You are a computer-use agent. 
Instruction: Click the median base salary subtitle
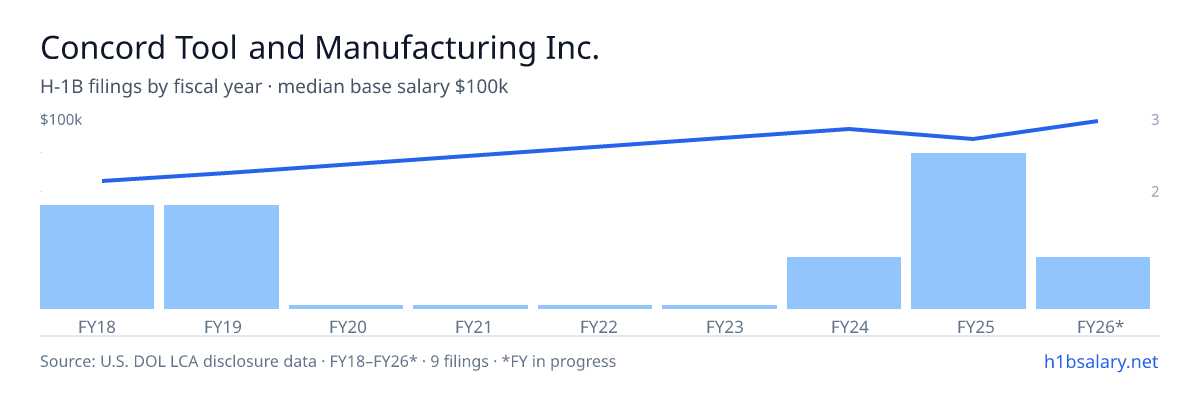(x=275, y=88)
